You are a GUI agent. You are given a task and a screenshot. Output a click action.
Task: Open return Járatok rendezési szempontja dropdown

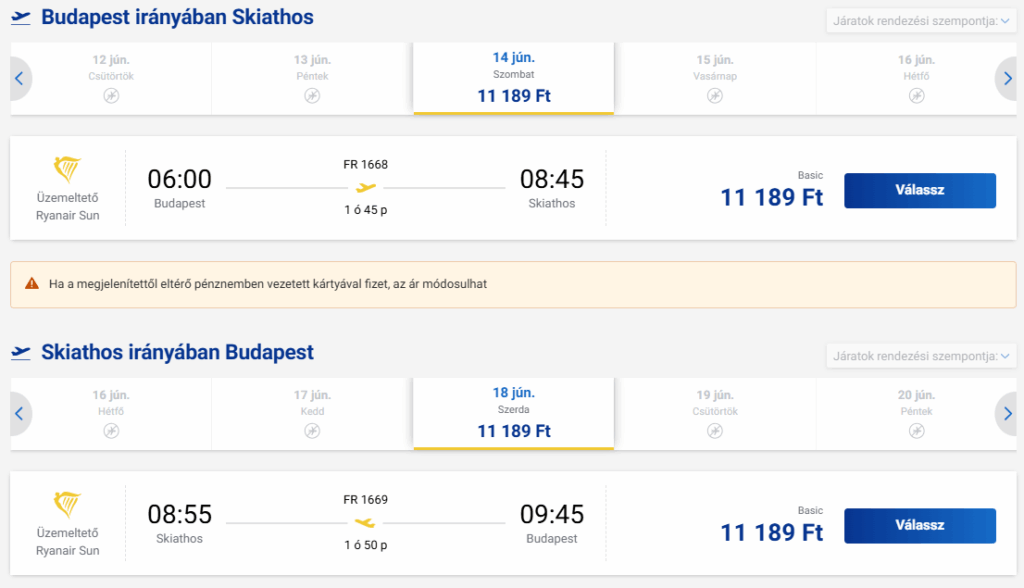[x=921, y=356]
